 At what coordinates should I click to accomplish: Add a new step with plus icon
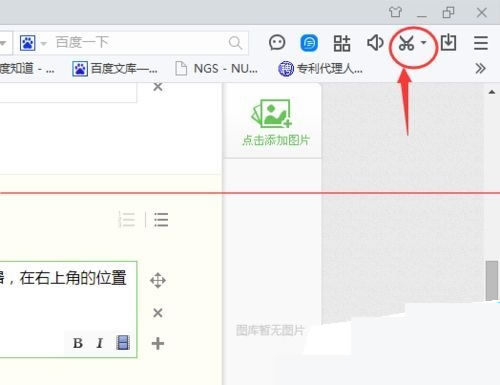(158, 343)
